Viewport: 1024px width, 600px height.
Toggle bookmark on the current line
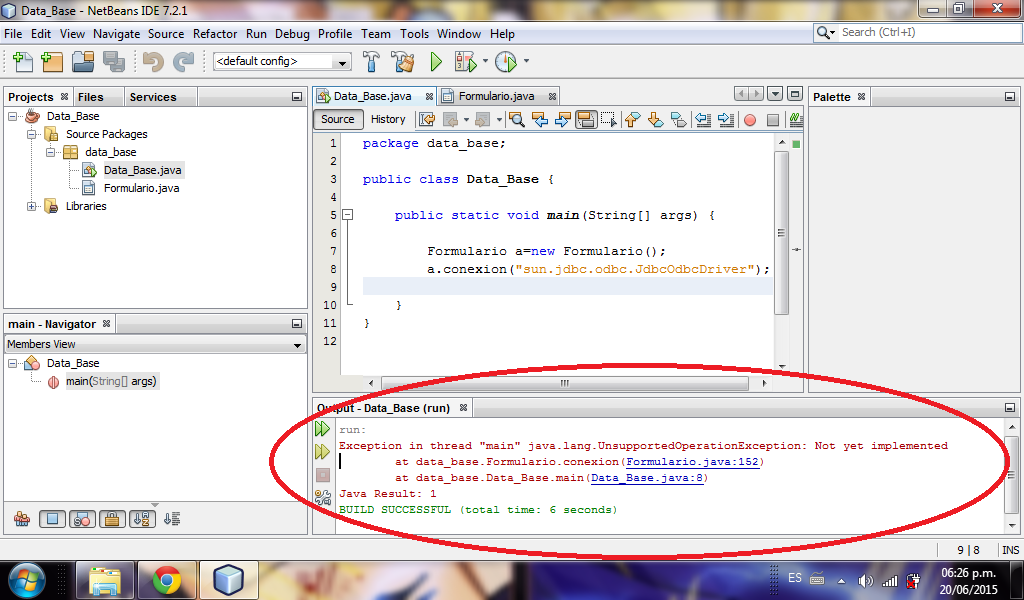679,119
